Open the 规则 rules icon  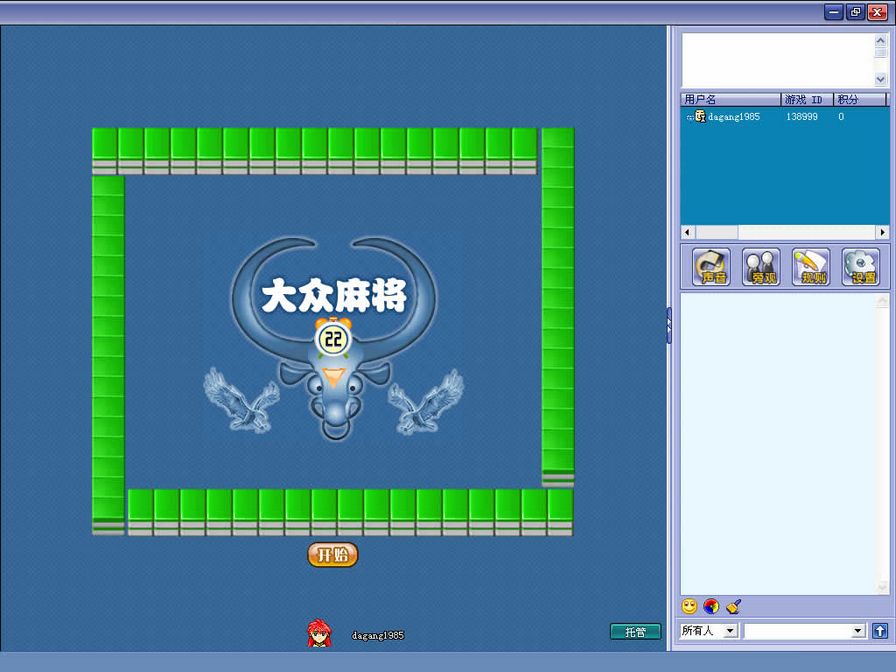[811, 267]
